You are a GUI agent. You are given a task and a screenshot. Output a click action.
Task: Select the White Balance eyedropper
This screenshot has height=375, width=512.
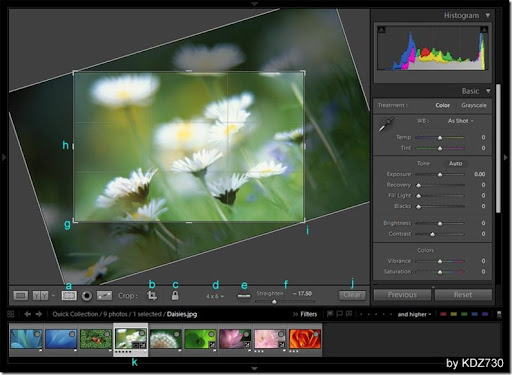tap(386, 124)
